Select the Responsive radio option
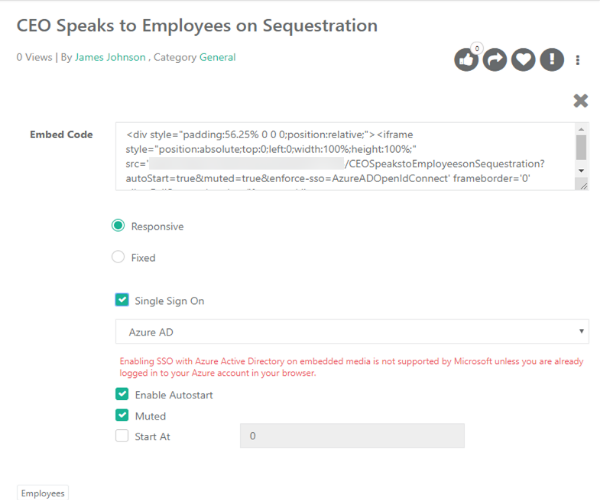Screen dimensions: 600x500 120,226
